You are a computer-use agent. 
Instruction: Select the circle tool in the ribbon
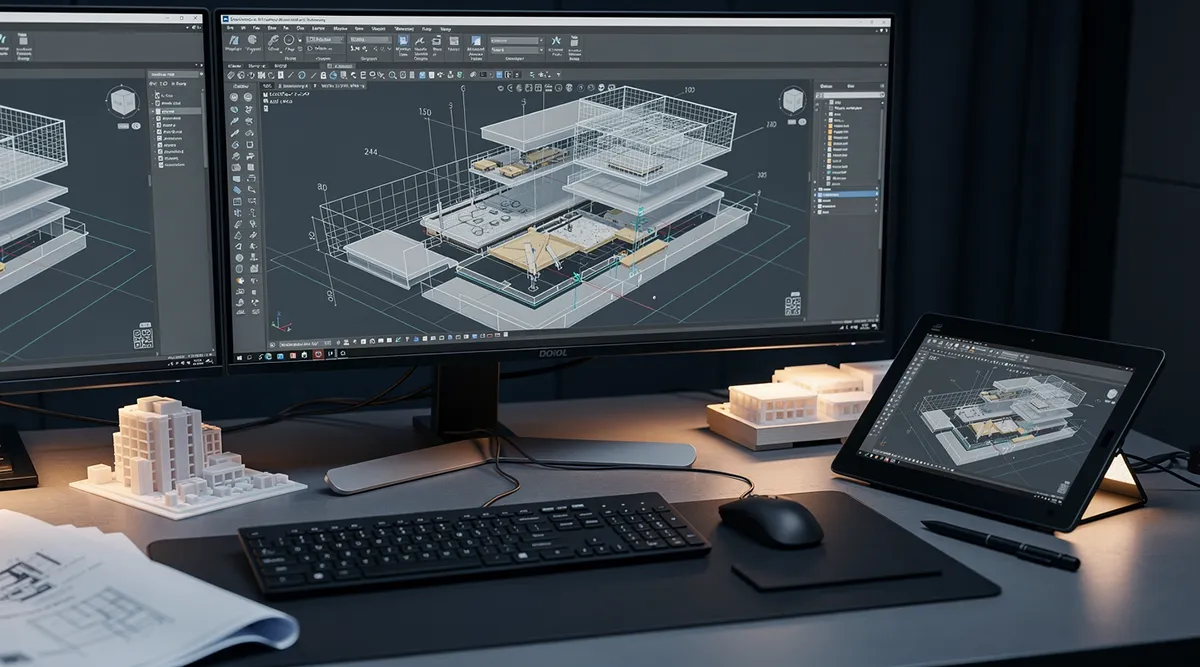(x=289, y=42)
